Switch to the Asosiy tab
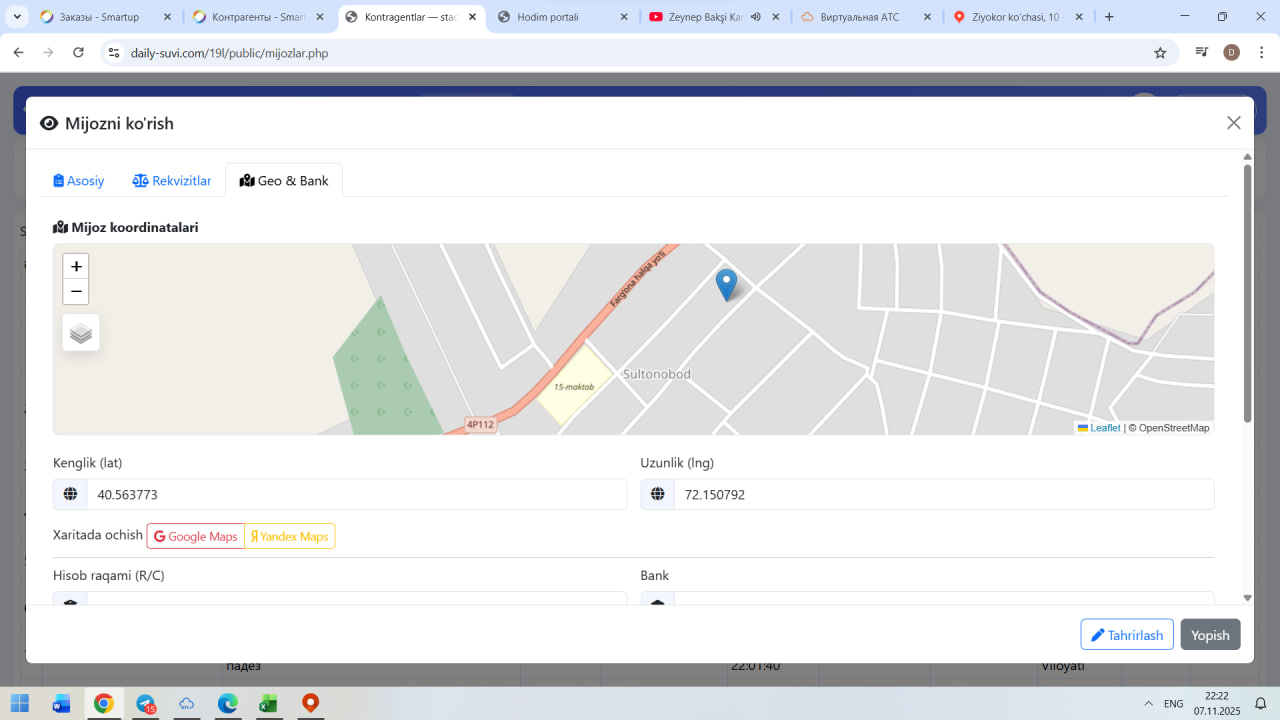The width and height of the screenshot is (1280, 720). pyautogui.click(x=79, y=181)
